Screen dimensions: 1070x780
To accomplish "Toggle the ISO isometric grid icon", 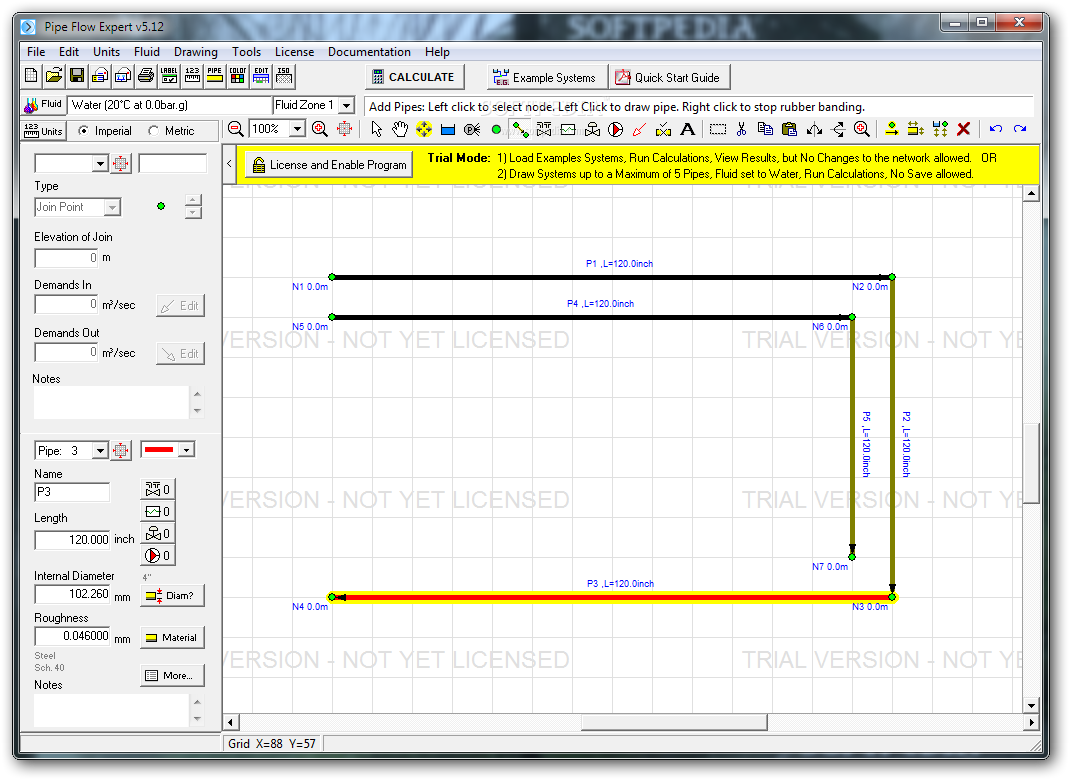I will point(284,76).
